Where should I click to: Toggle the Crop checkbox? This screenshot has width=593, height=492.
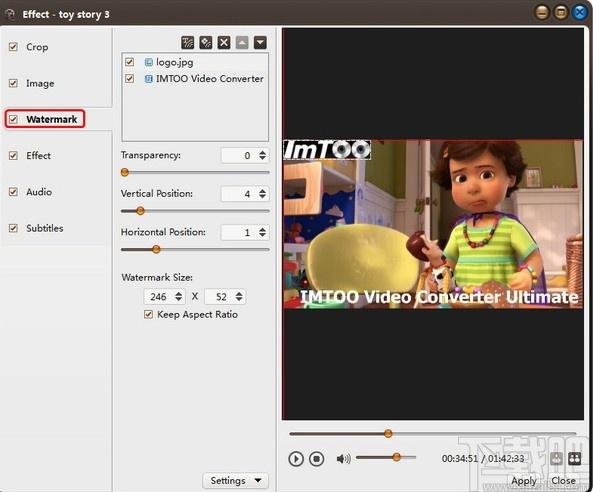pos(13,47)
